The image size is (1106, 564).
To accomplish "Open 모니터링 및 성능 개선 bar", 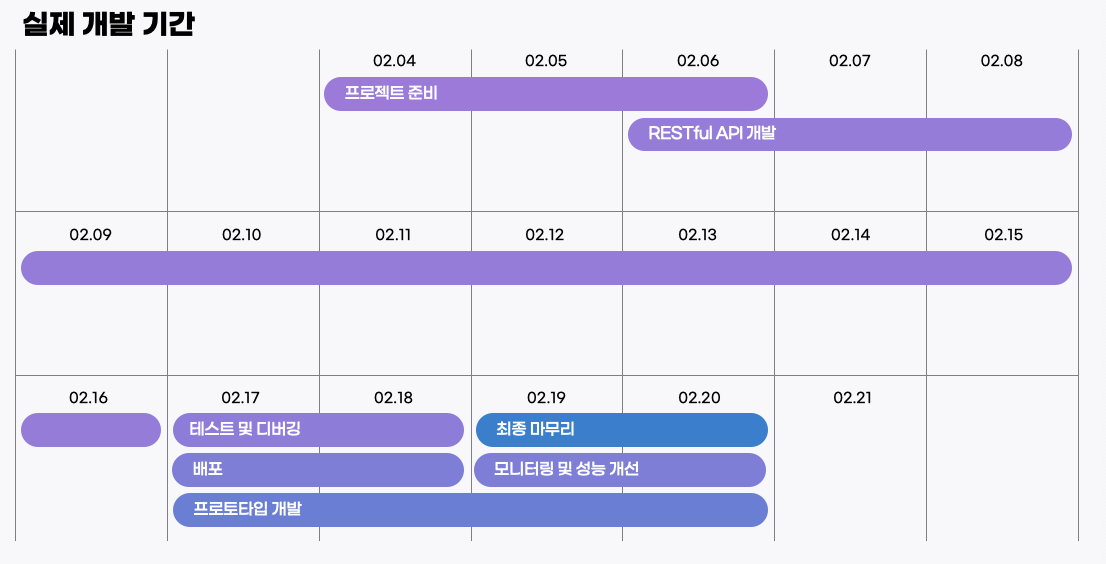I will point(620,470).
